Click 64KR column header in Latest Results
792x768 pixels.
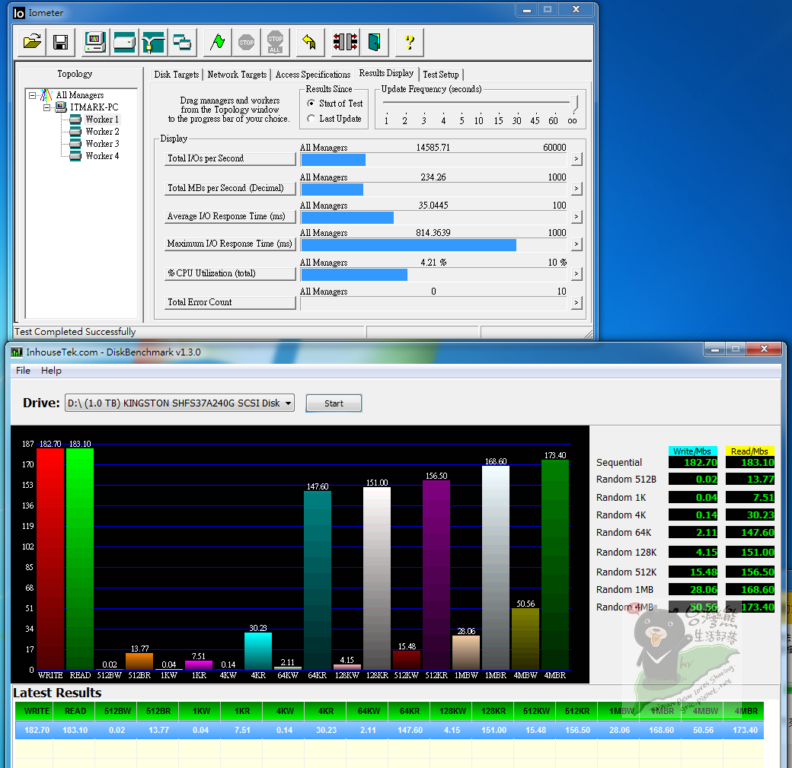tap(410, 711)
